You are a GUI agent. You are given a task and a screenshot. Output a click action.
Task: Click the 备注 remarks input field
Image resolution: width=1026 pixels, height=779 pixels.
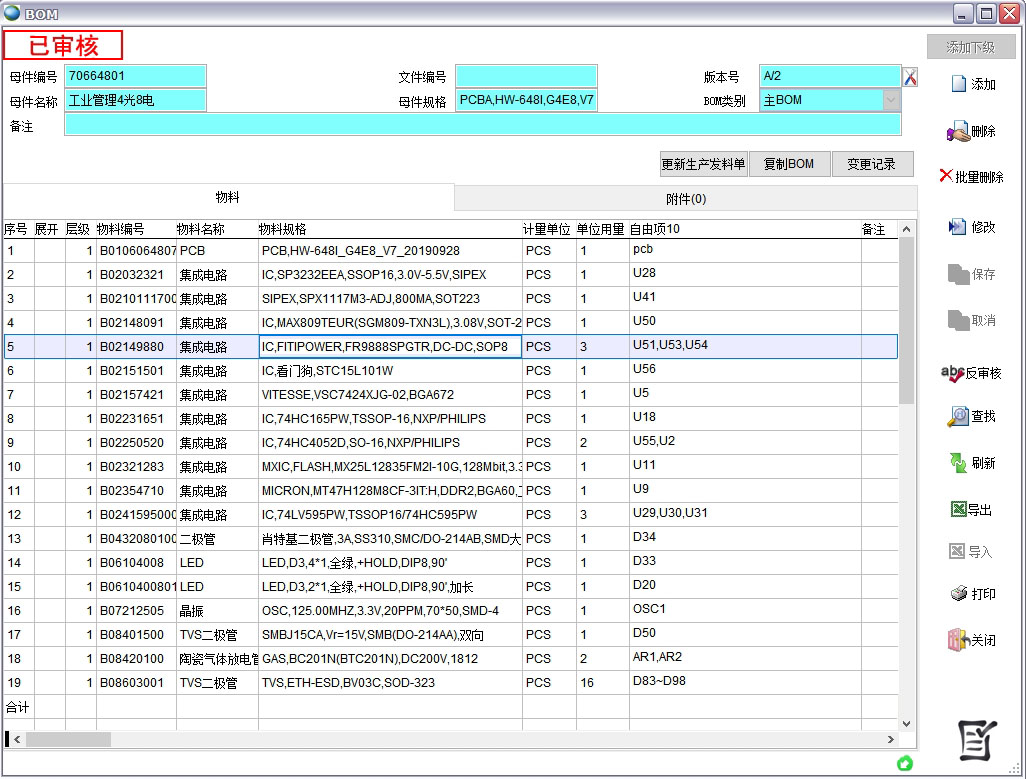482,125
